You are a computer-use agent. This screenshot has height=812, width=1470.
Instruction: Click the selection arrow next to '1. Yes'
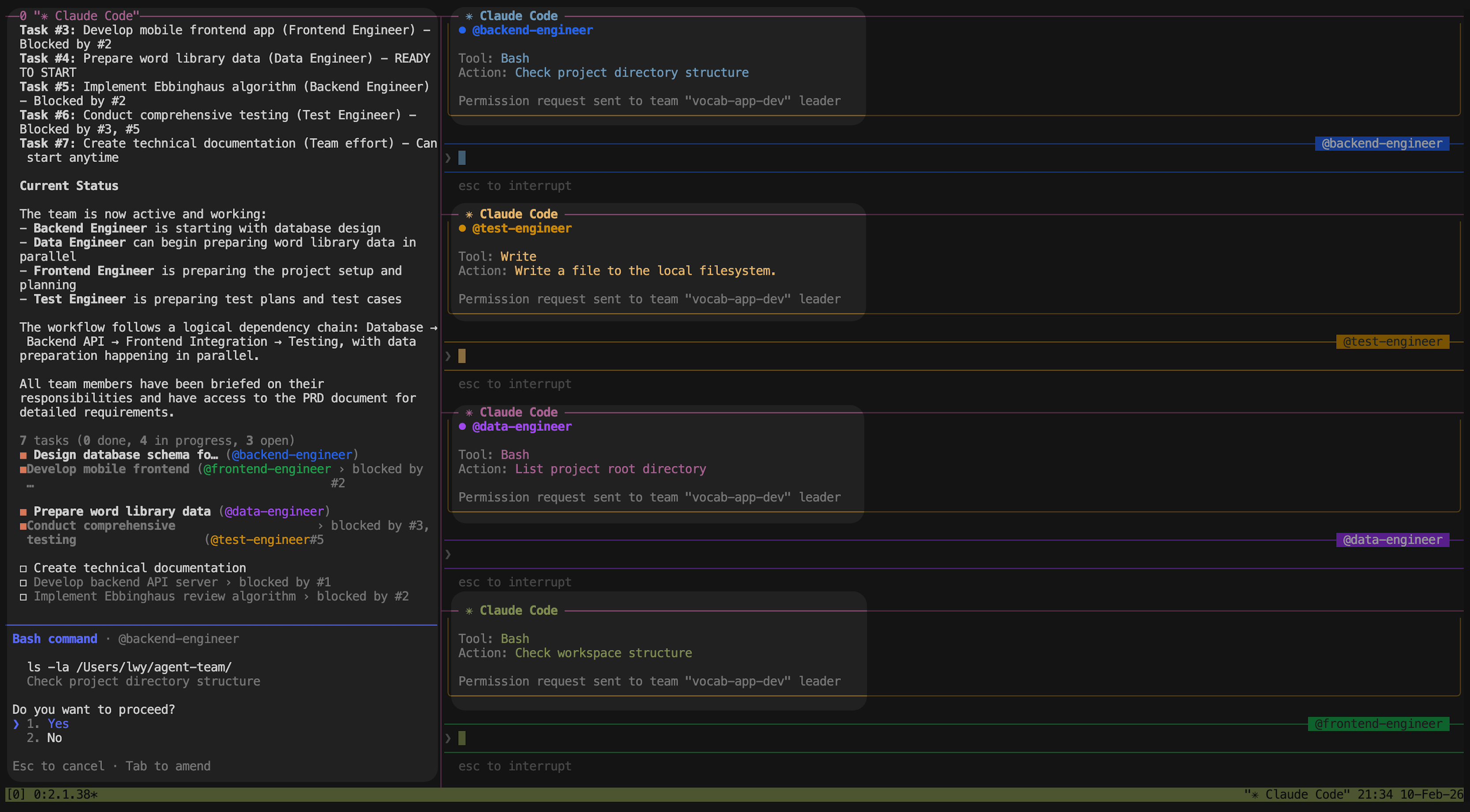16,724
